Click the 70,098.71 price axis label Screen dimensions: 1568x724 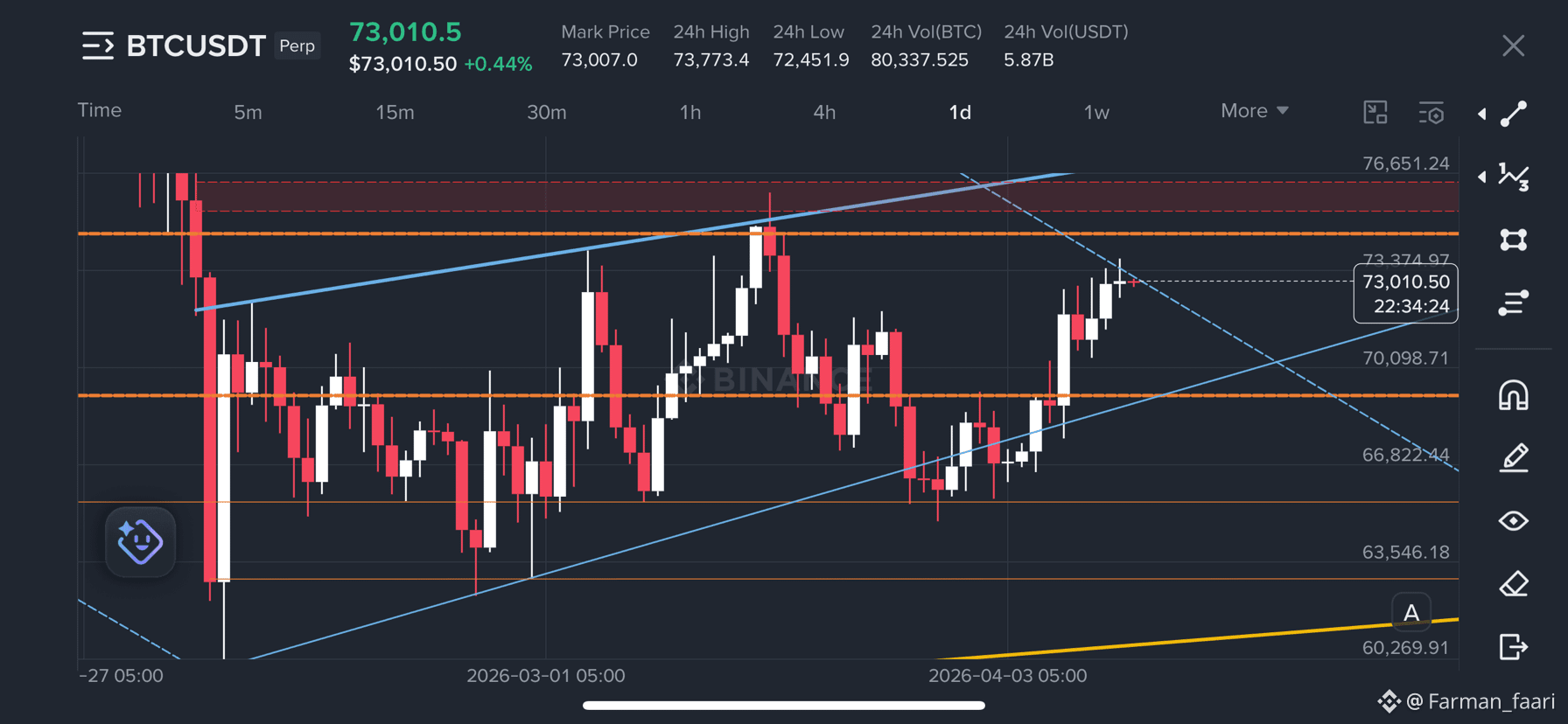click(1406, 359)
